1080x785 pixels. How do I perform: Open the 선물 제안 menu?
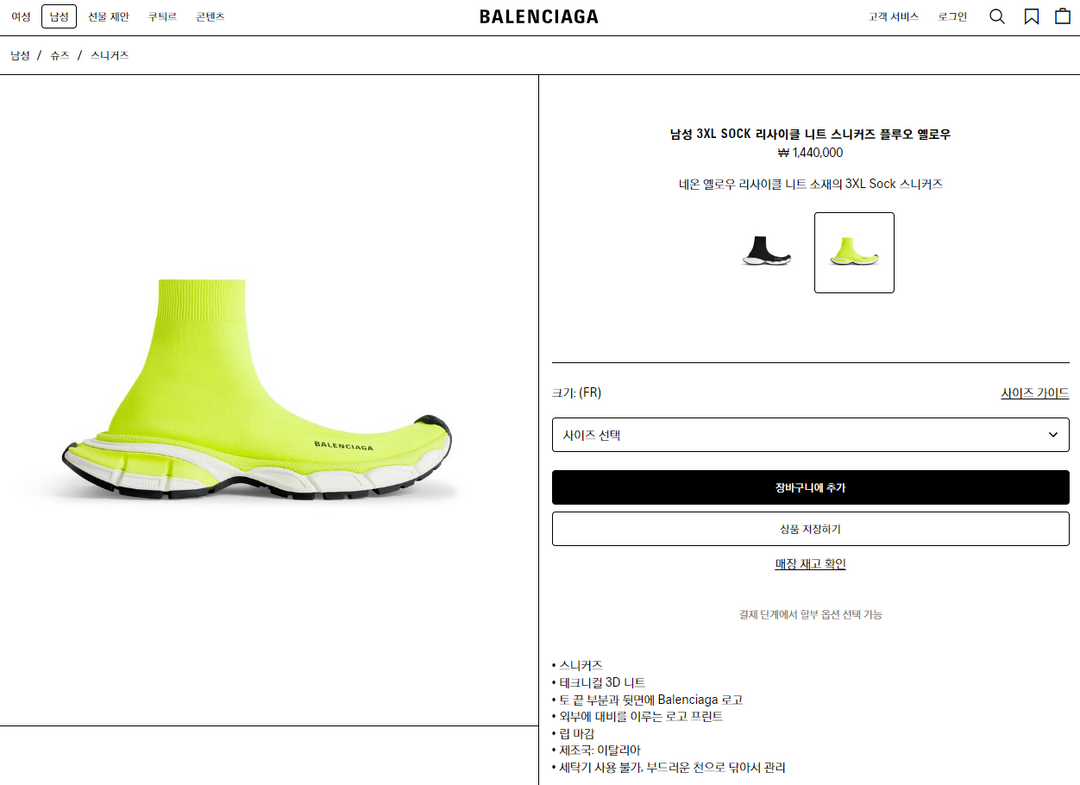click(108, 17)
